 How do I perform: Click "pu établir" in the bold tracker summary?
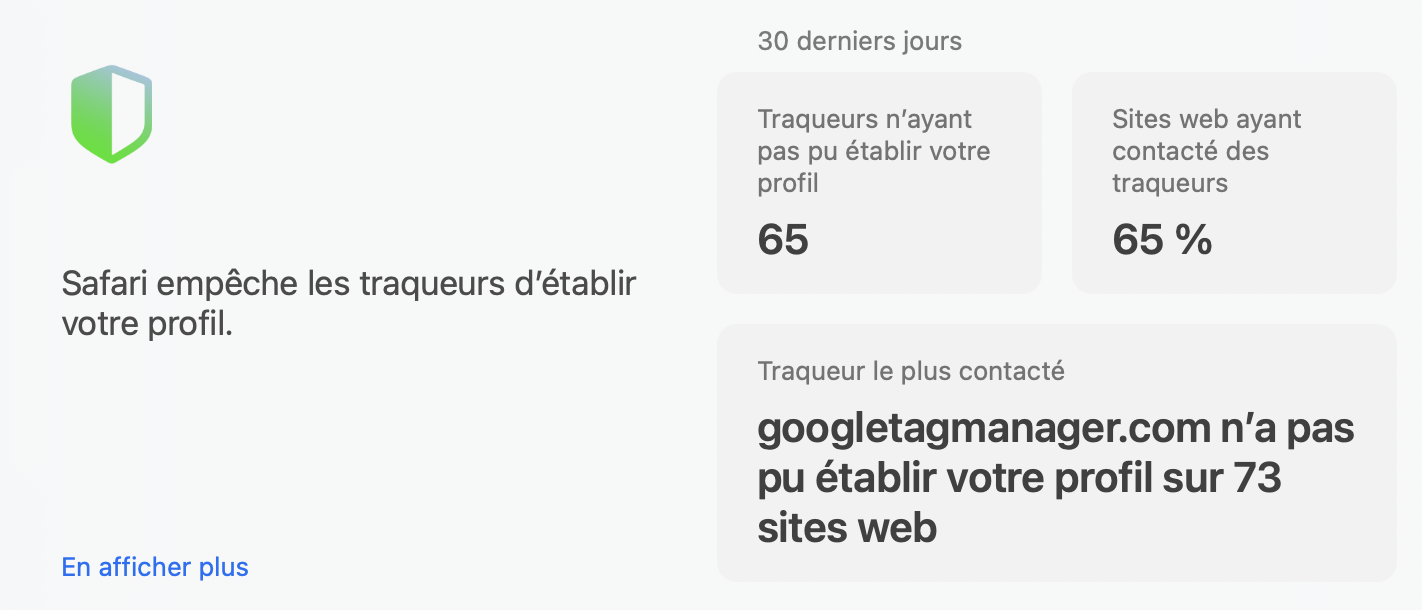click(847, 478)
